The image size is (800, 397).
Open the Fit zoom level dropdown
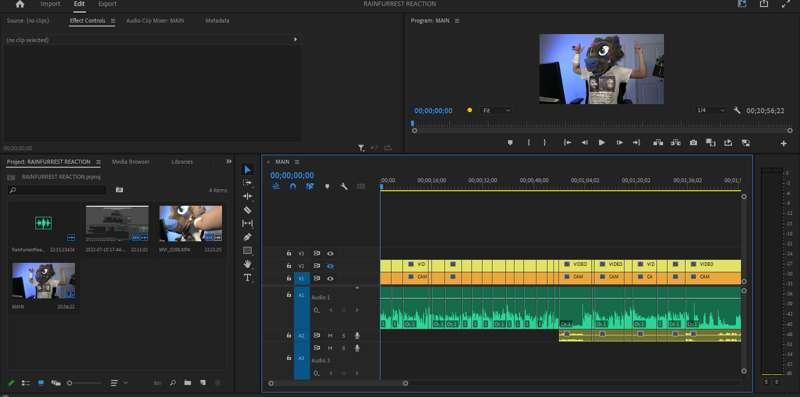tap(496, 110)
